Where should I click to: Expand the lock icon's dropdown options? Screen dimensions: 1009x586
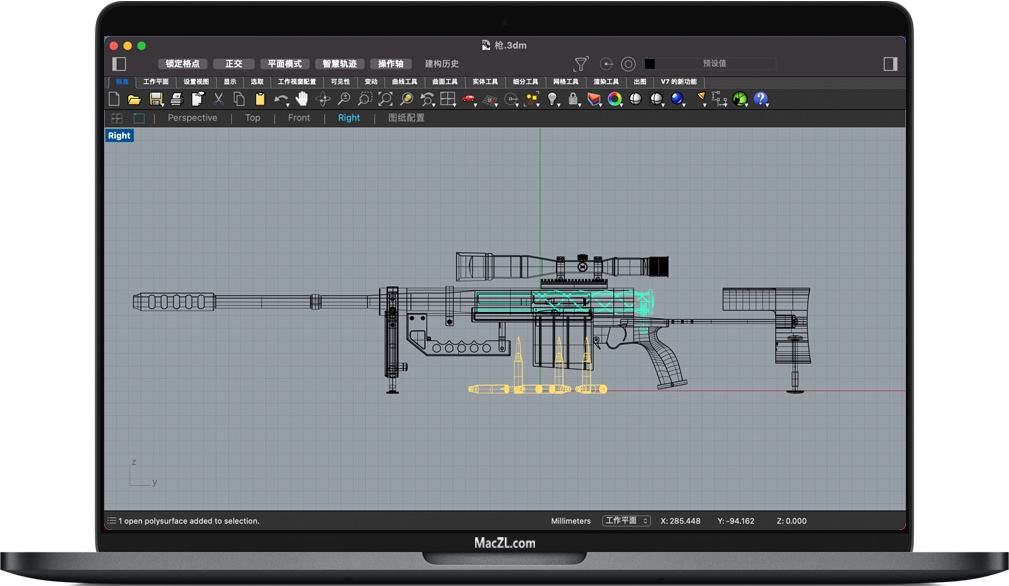pyautogui.click(x=581, y=103)
